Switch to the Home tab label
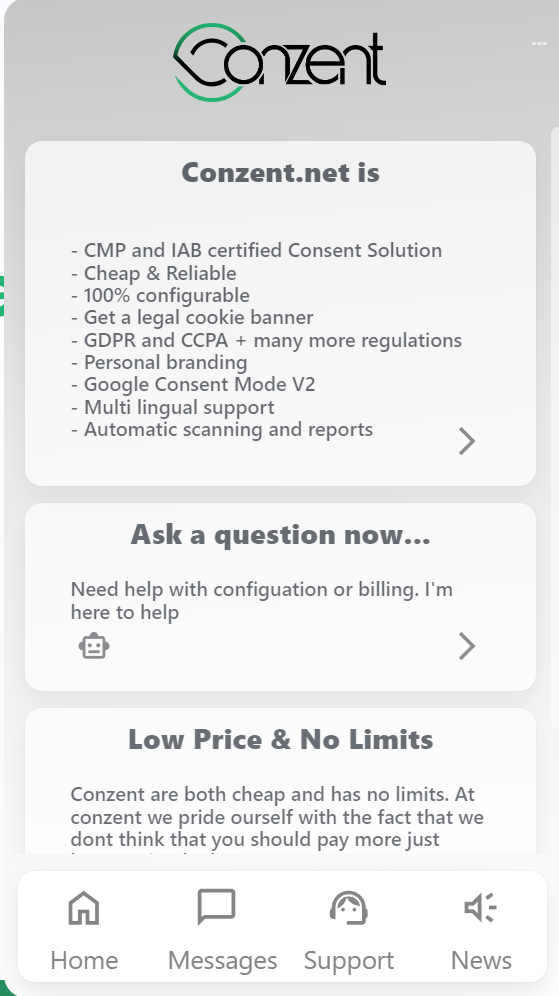Screen dimensions: 559x996 tap(84, 960)
